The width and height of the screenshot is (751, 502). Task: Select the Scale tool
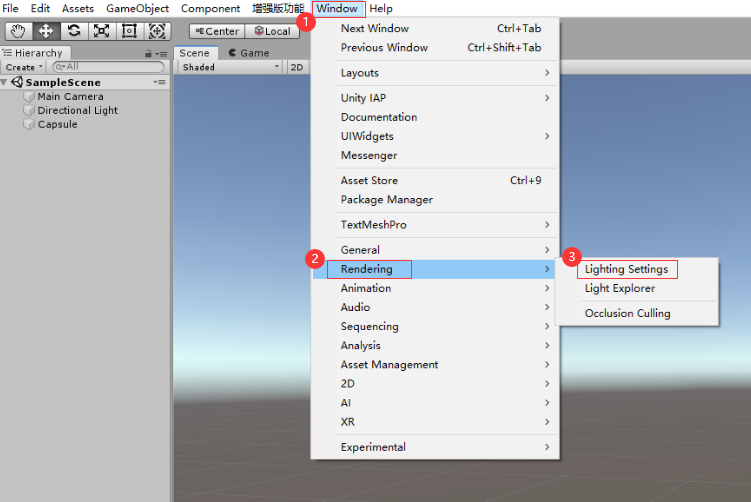click(x=102, y=31)
